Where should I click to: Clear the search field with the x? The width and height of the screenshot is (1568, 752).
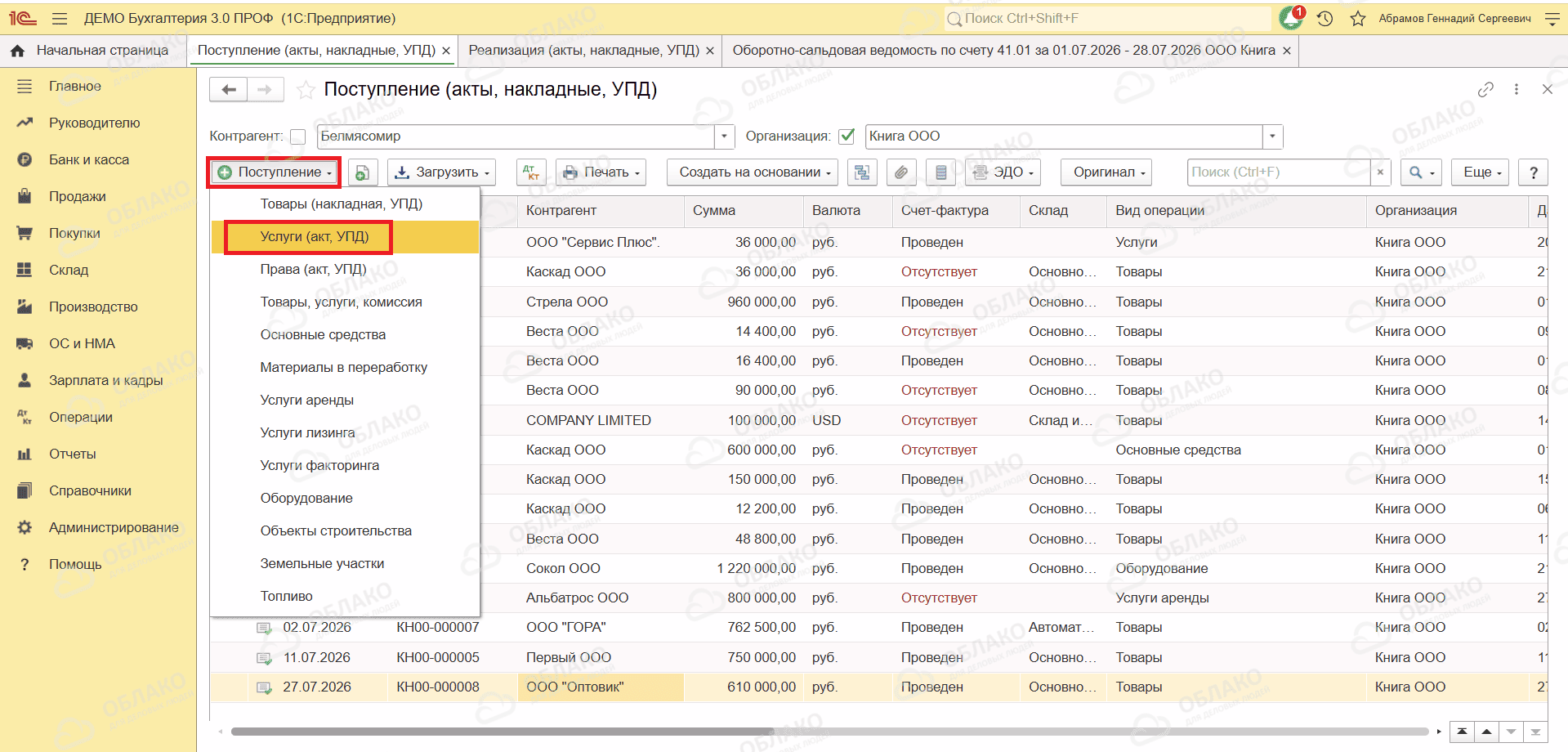(1380, 172)
